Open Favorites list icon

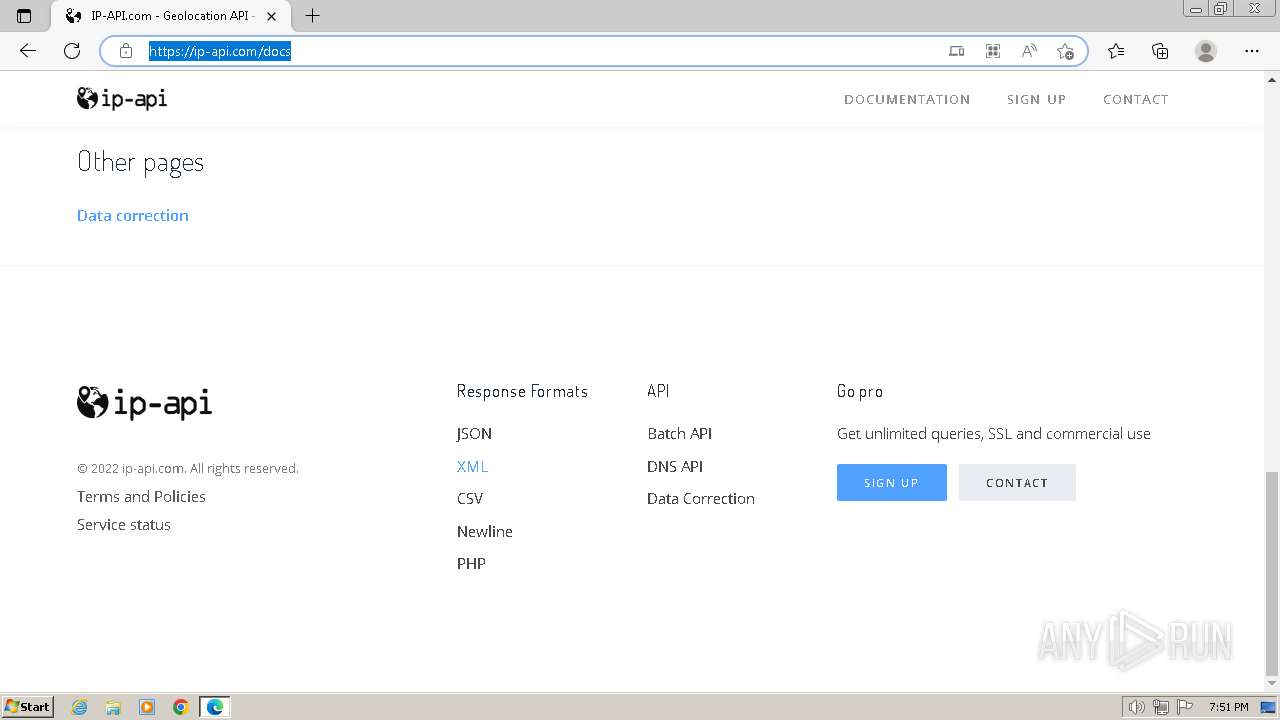pyautogui.click(x=1116, y=51)
